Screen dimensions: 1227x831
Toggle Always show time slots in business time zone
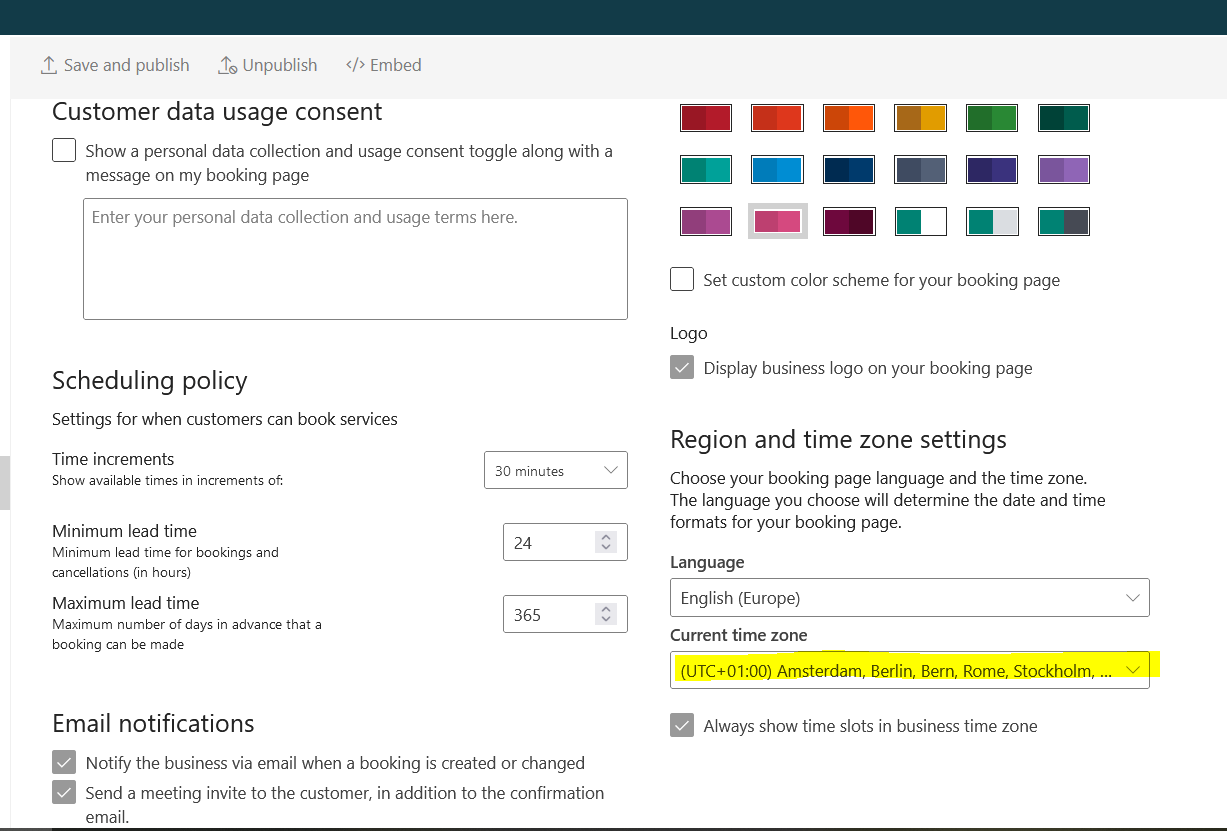click(x=682, y=725)
